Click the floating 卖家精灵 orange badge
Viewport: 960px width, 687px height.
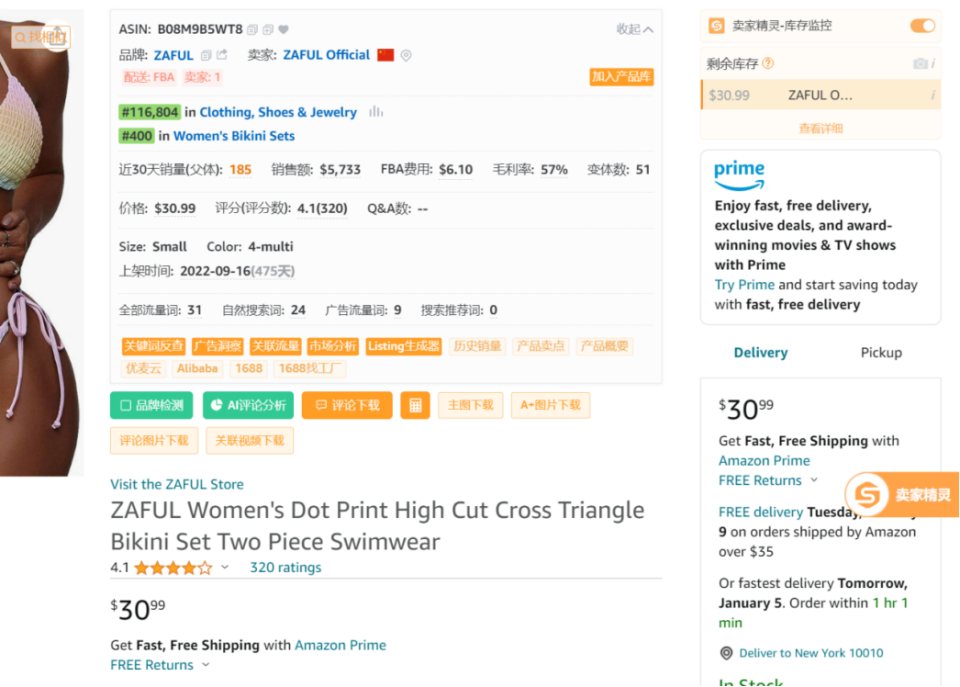(901, 494)
